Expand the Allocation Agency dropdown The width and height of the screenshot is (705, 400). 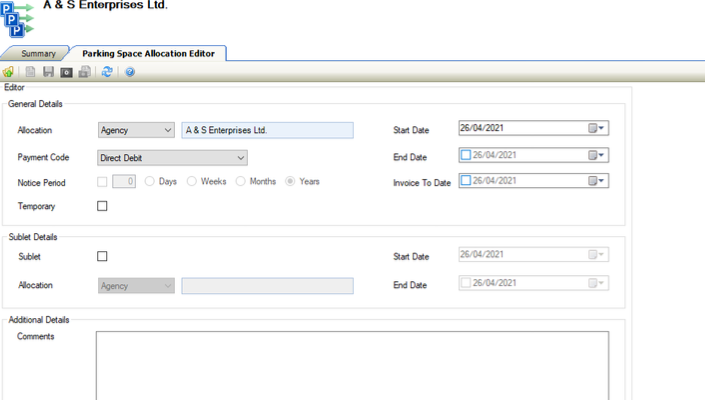(166, 130)
